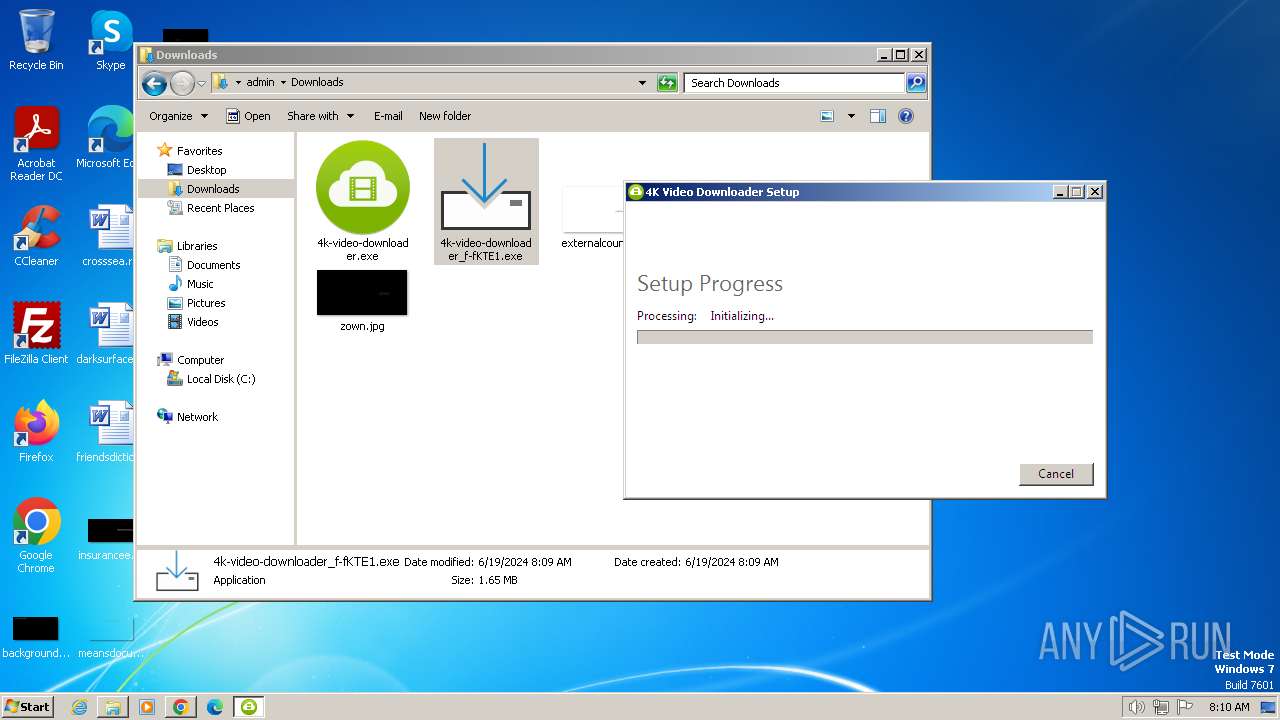Click the Downloads breadcrumb in address bar

coord(317,83)
